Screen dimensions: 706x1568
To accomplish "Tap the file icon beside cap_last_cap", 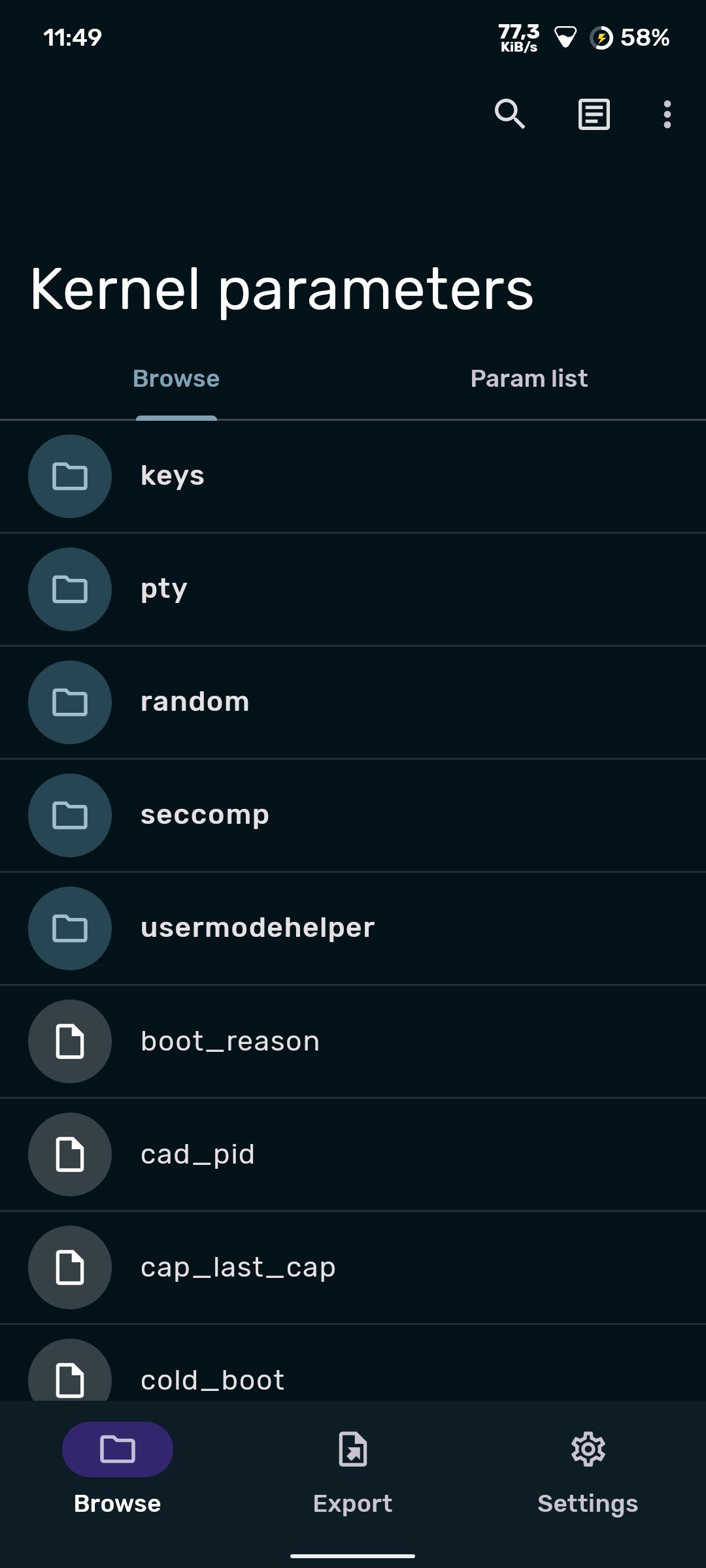I will pyautogui.click(x=70, y=1267).
